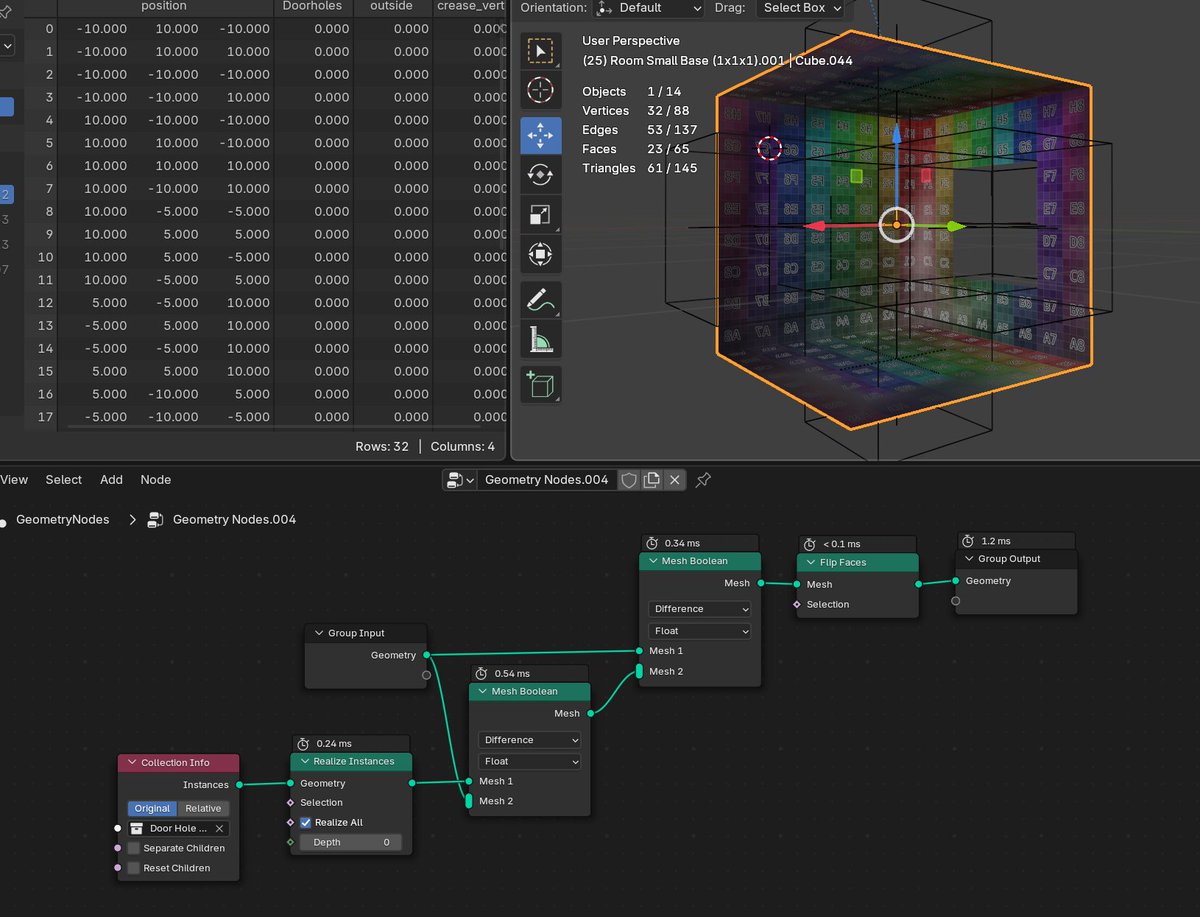
Task: Click the Instances output socket
Action: tap(239, 785)
